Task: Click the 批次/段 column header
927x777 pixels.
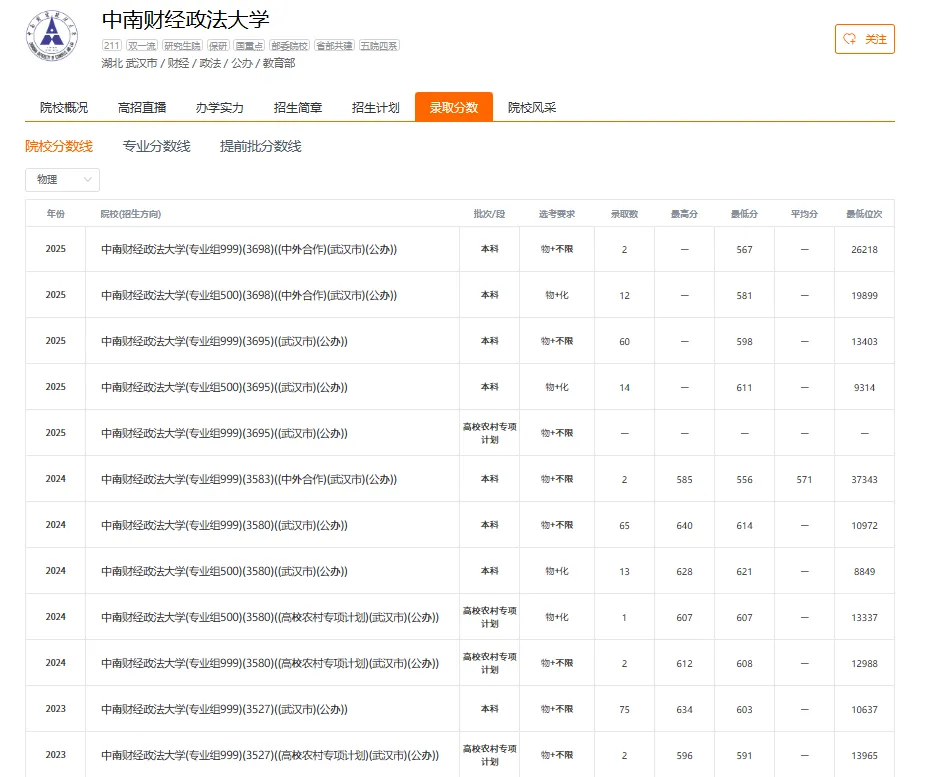Action: coord(490,213)
